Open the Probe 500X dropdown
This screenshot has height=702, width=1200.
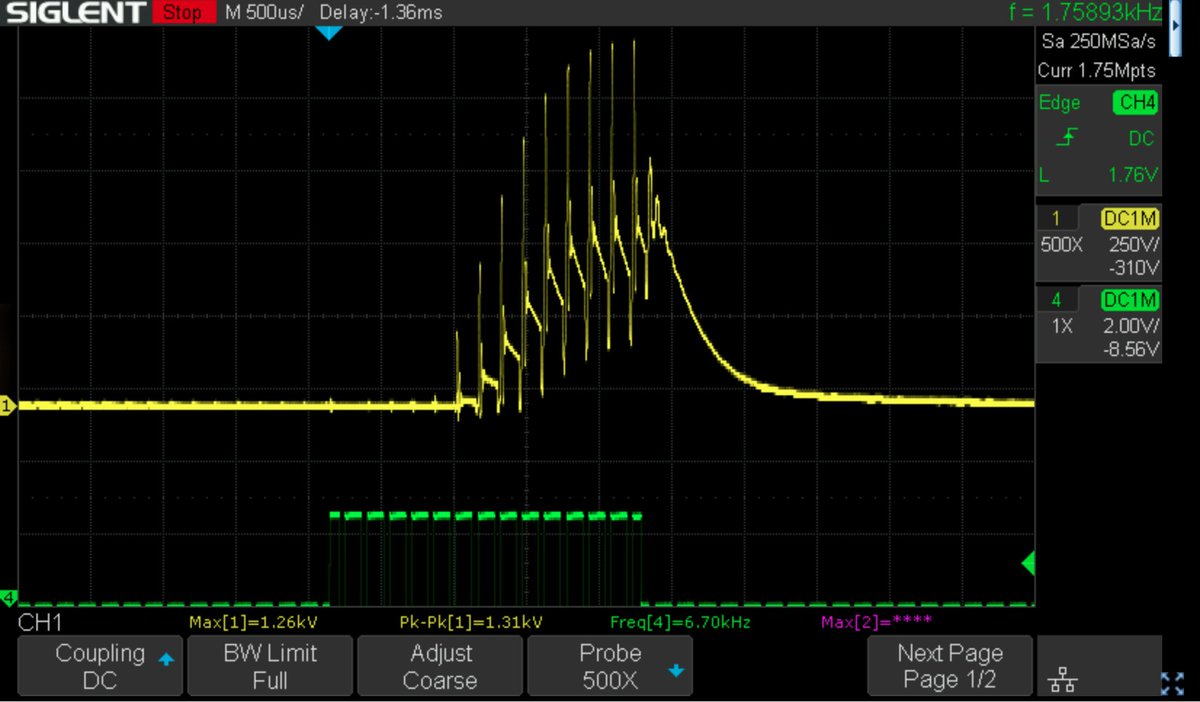[610, 665]
